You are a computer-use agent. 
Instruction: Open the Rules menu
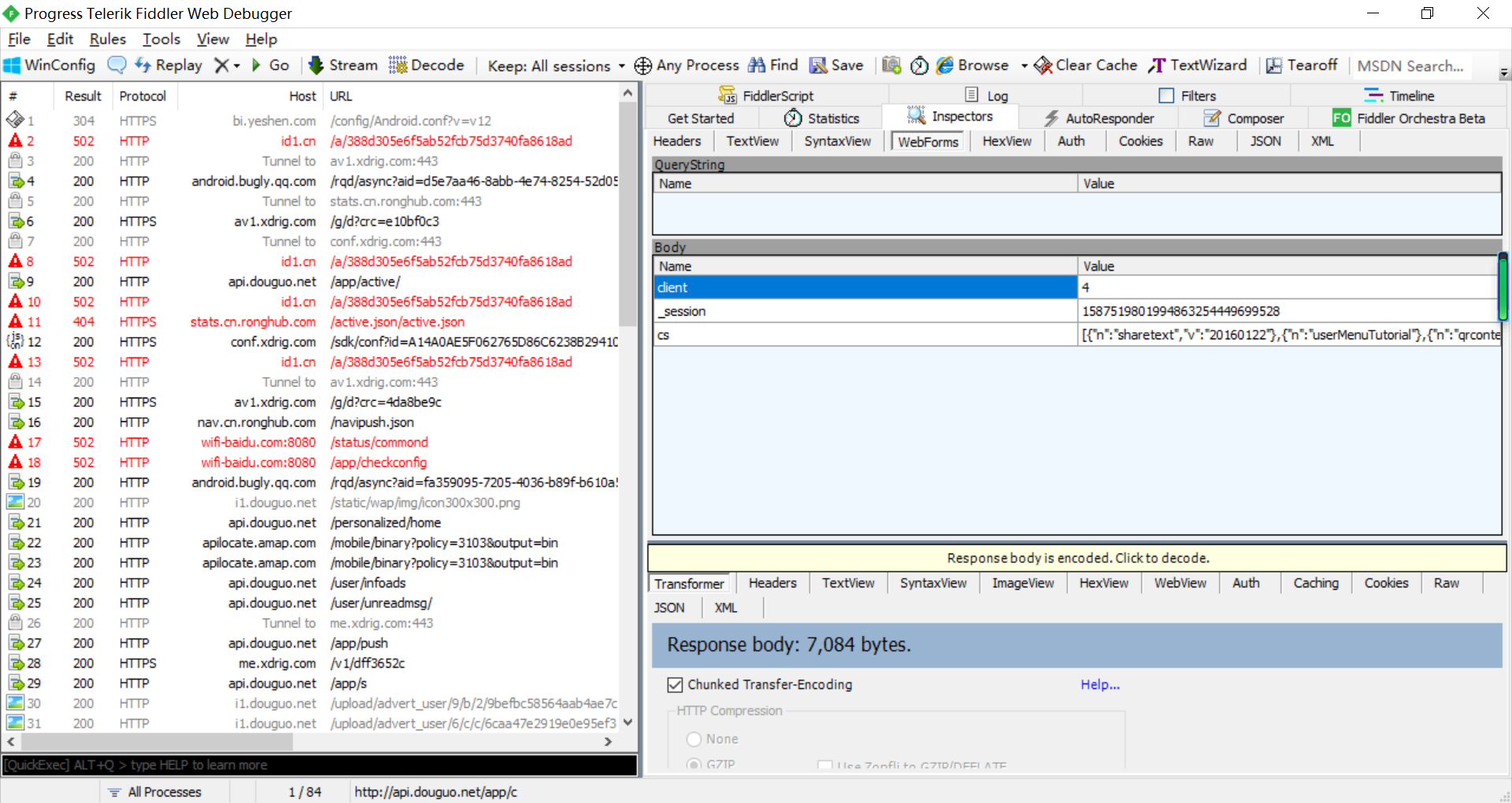tap(108, 39)
